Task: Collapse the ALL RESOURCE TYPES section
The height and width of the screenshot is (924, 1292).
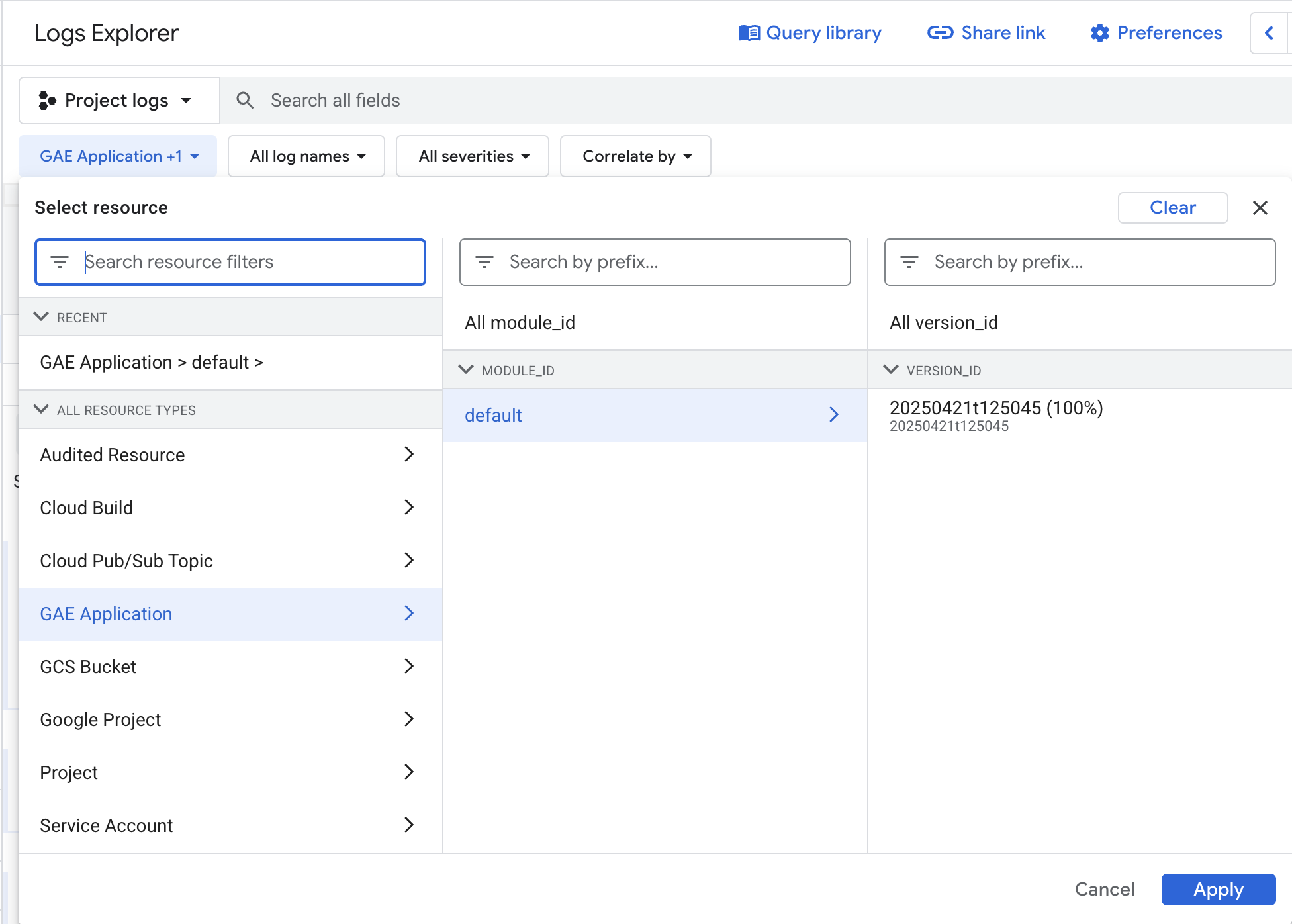Action: (x=41, y=410)
